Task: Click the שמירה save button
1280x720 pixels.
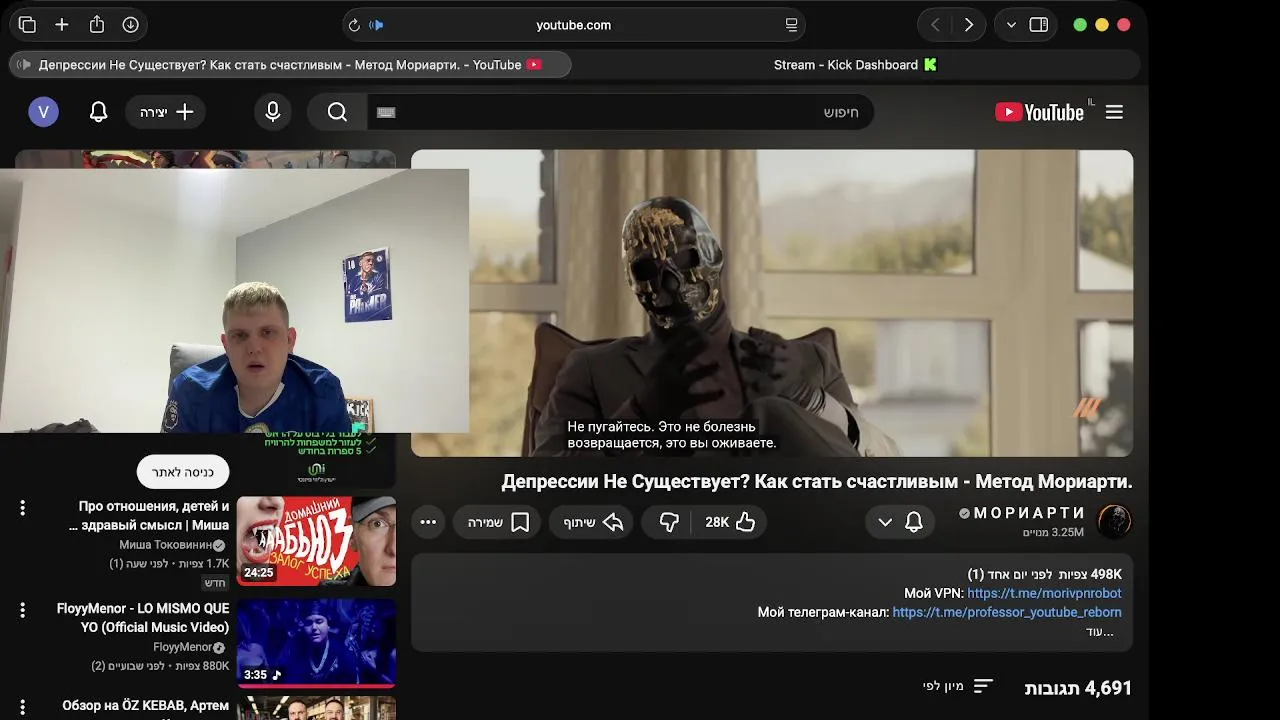Action: pos(497,522)
